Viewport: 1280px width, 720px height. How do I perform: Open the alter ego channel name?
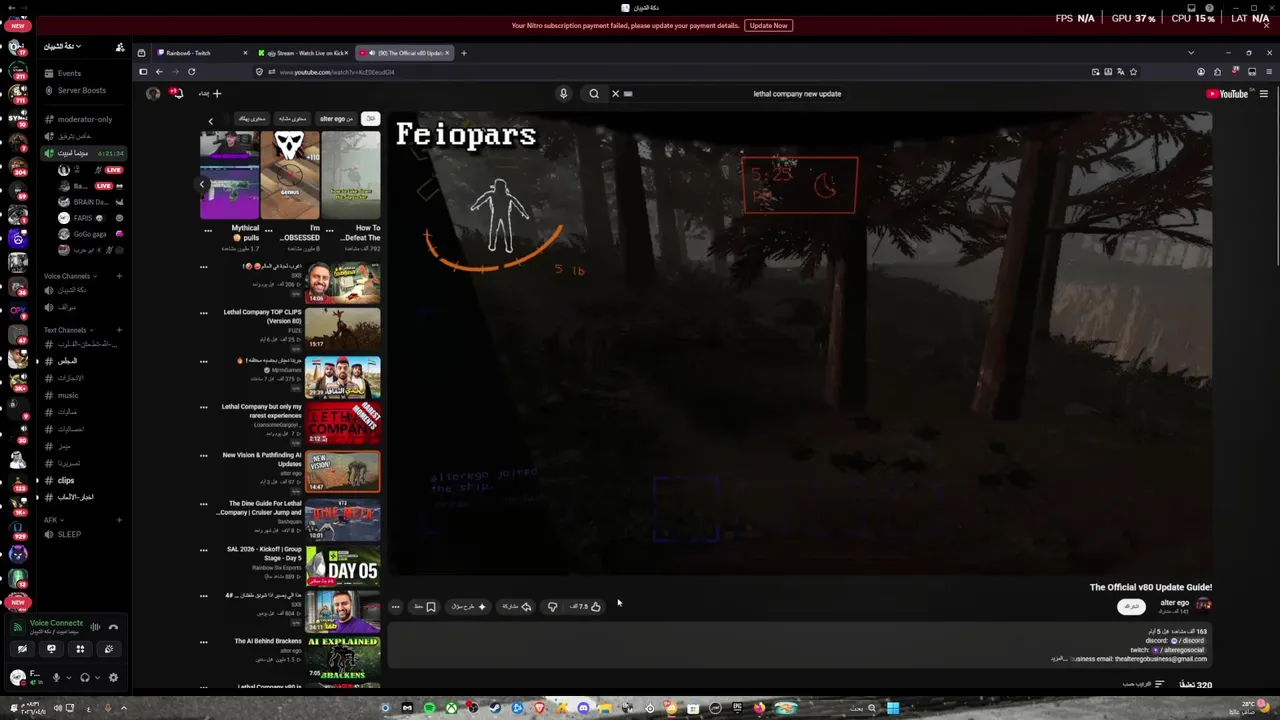coord(1174,603)
